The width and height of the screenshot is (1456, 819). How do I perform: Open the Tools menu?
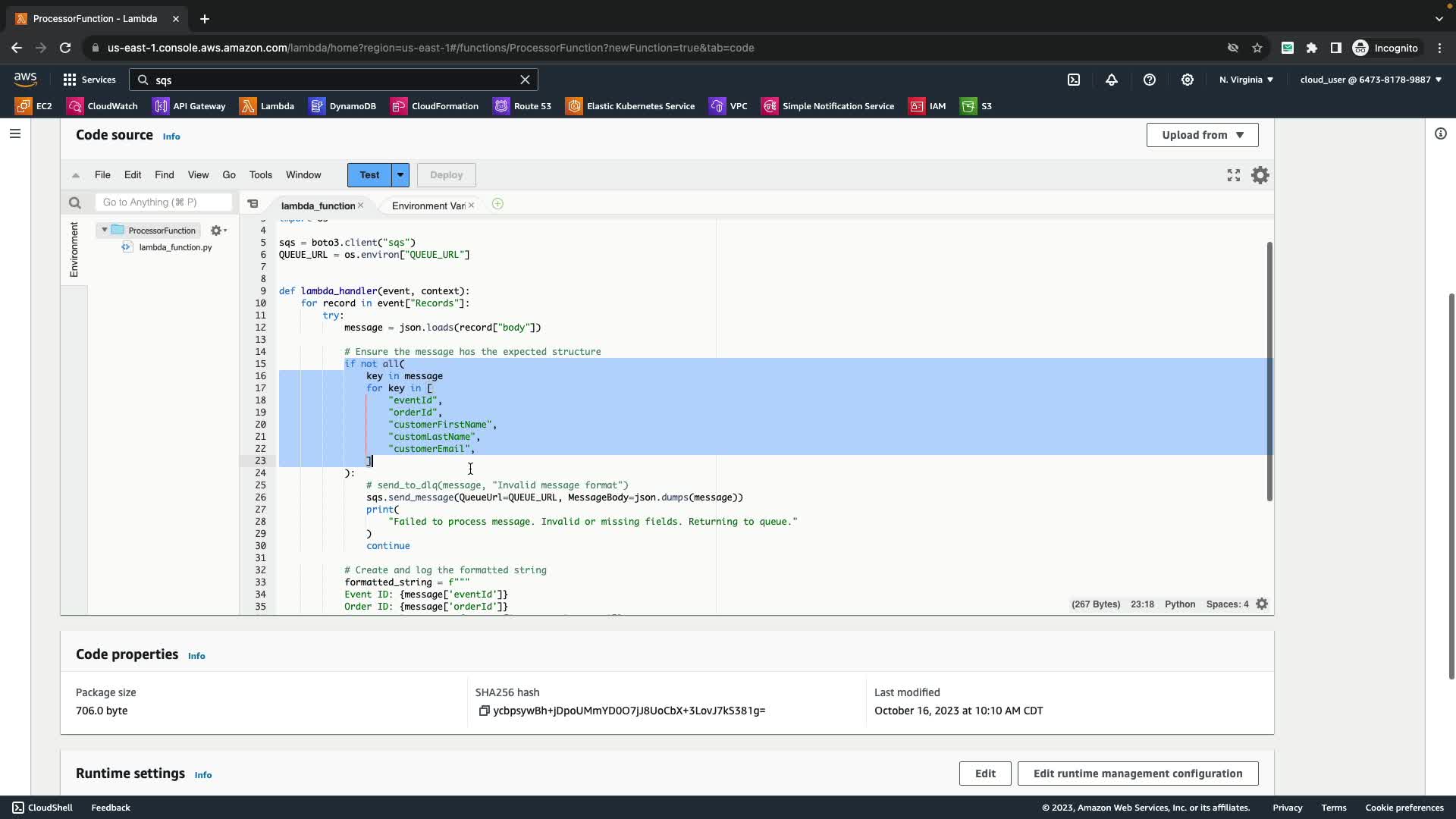260,175
